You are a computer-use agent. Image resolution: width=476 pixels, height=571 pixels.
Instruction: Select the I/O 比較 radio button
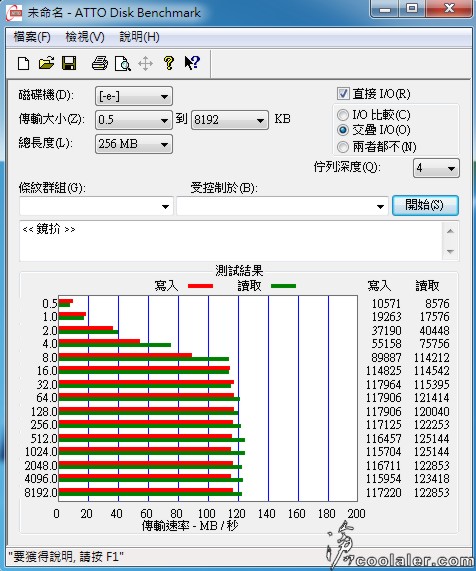tap(343, 115)
